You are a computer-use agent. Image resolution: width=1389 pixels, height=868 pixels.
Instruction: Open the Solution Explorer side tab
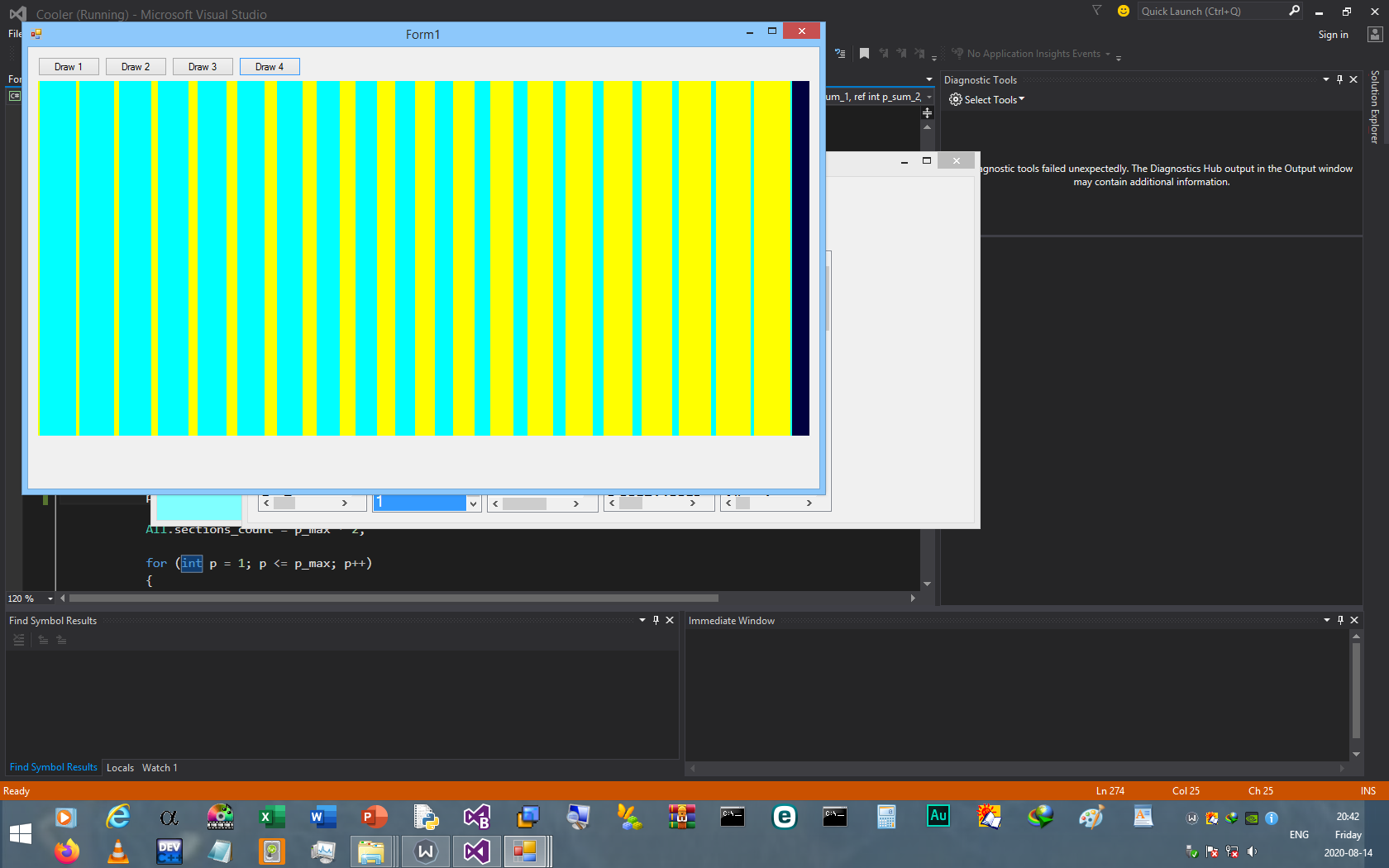tap(1375, 107)
